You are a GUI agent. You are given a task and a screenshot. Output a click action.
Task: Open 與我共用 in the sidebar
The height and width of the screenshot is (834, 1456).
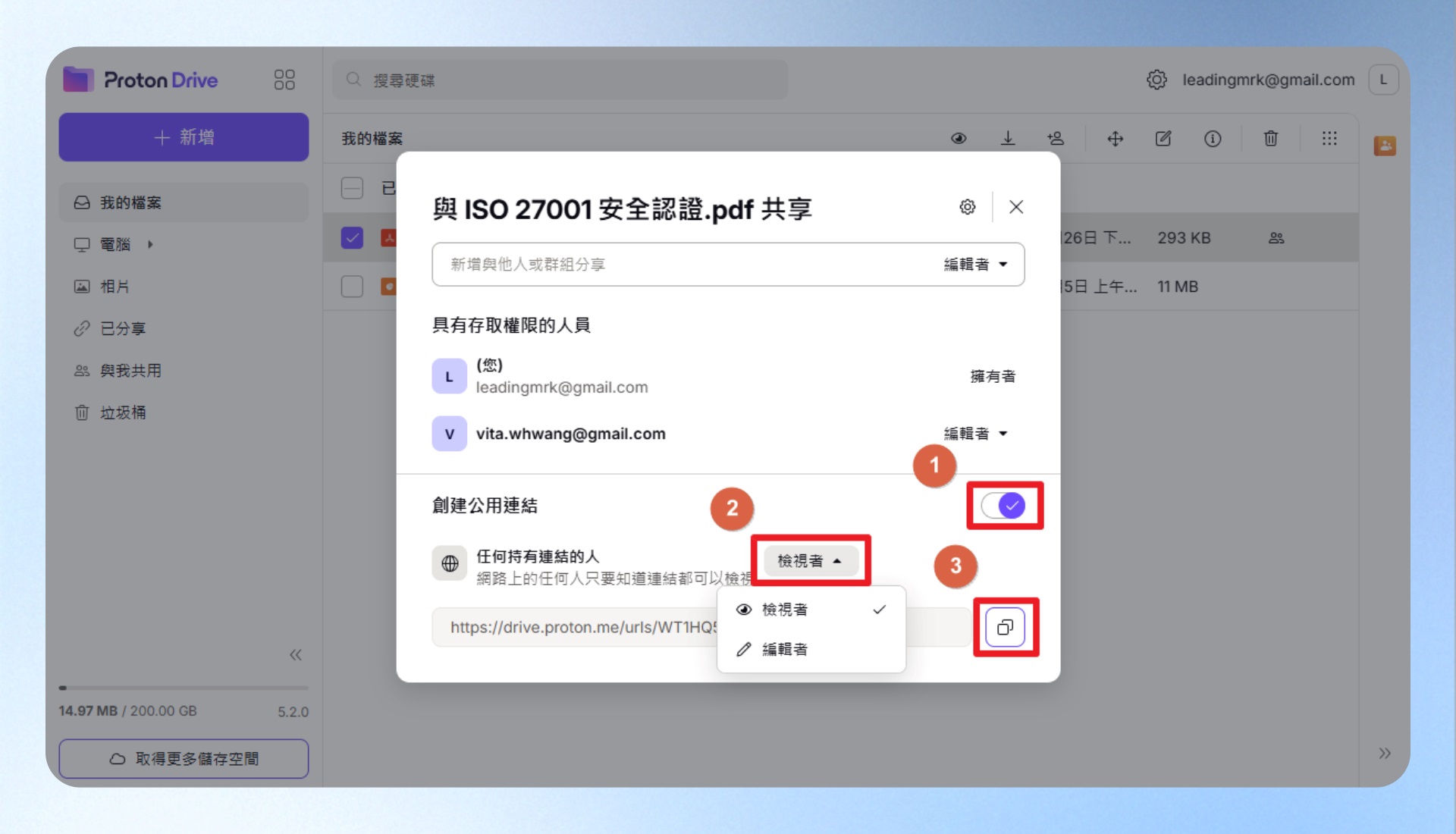[184, 371]
